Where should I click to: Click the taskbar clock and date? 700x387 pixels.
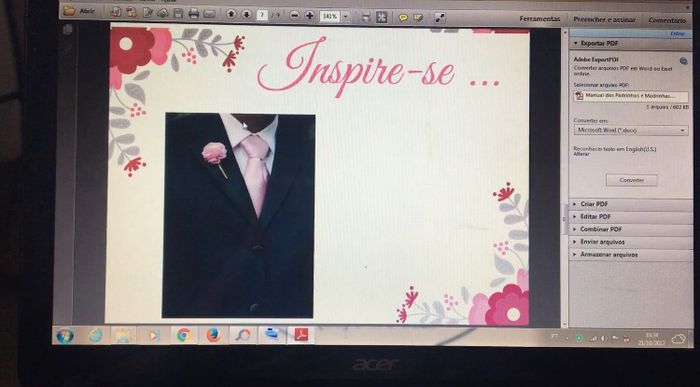(x=650, y=338)
